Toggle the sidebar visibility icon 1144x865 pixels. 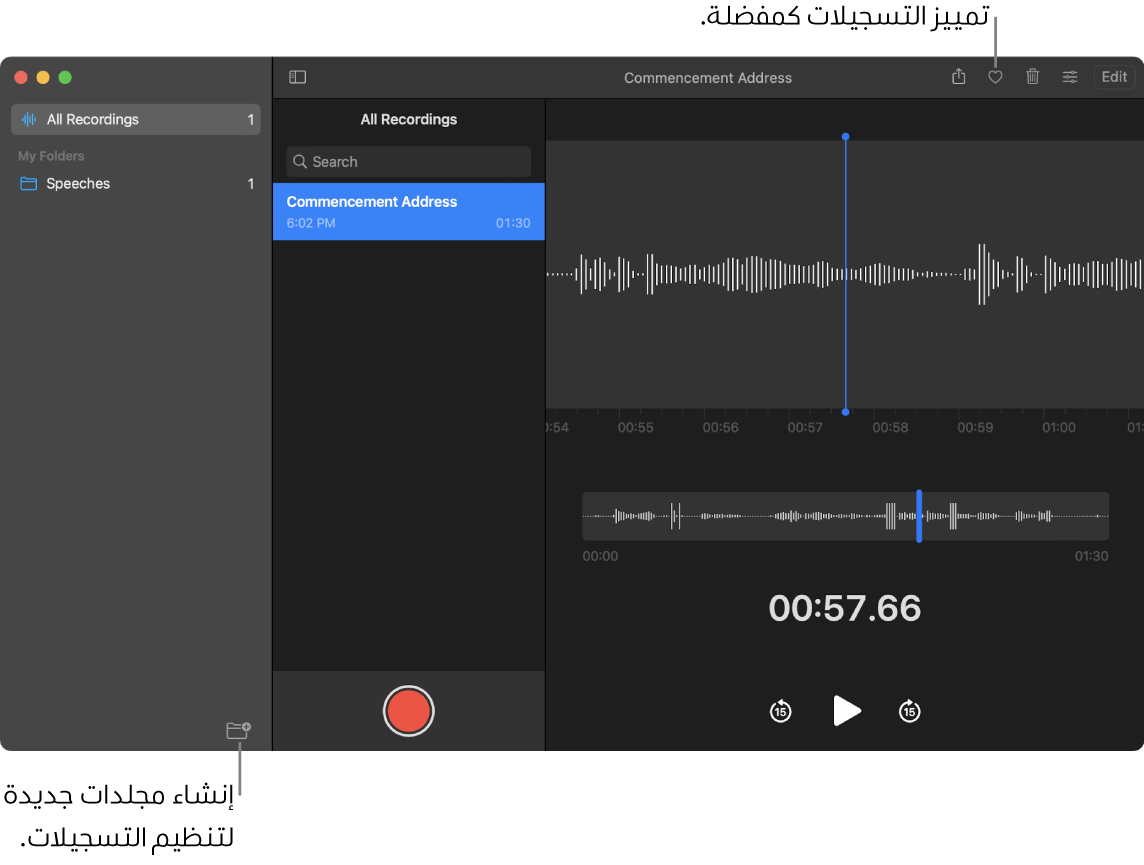297,77
